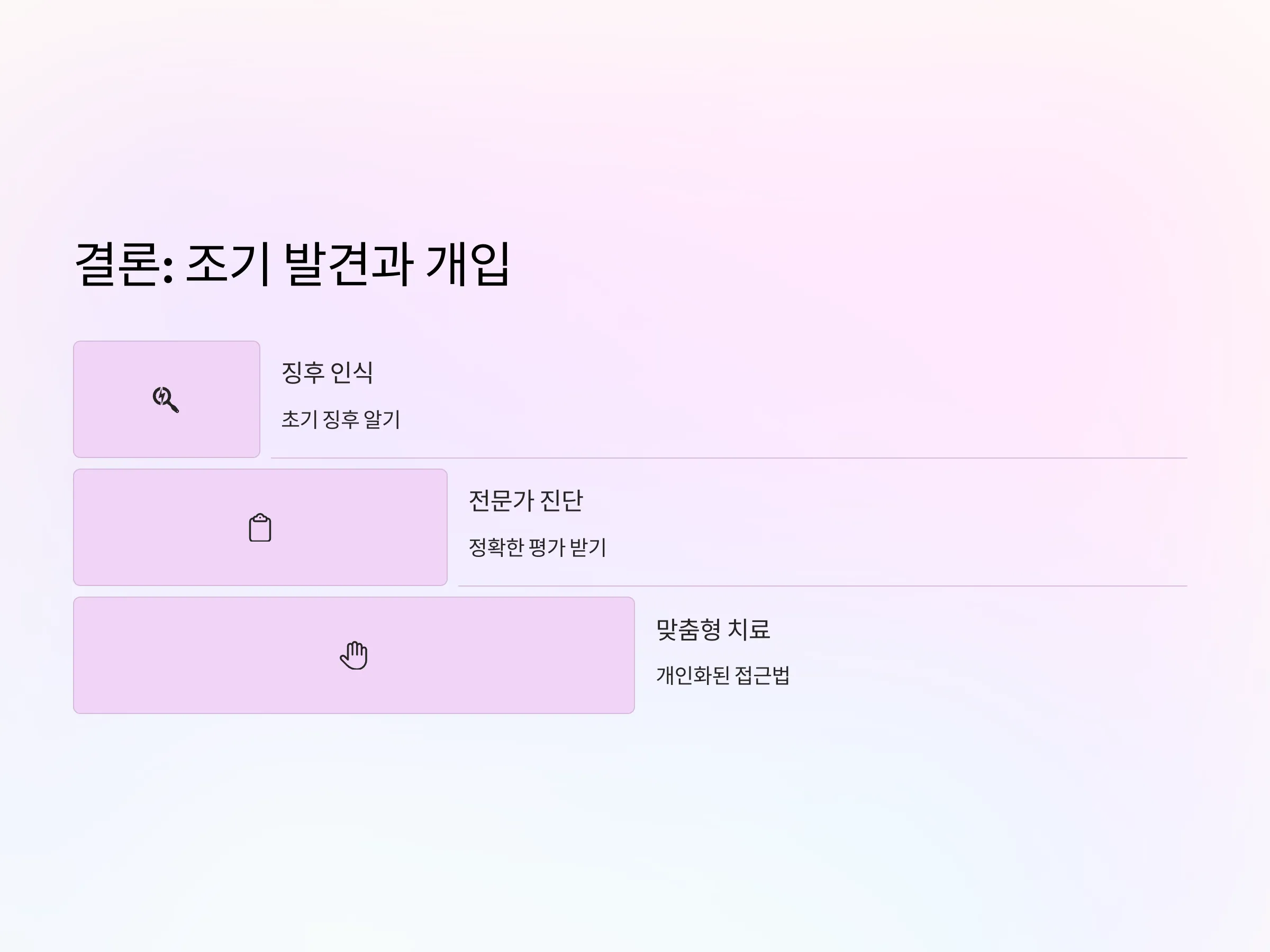Select the word 조기 in the title
Viewport: 1270px width, 952px height.
(228, 264)
